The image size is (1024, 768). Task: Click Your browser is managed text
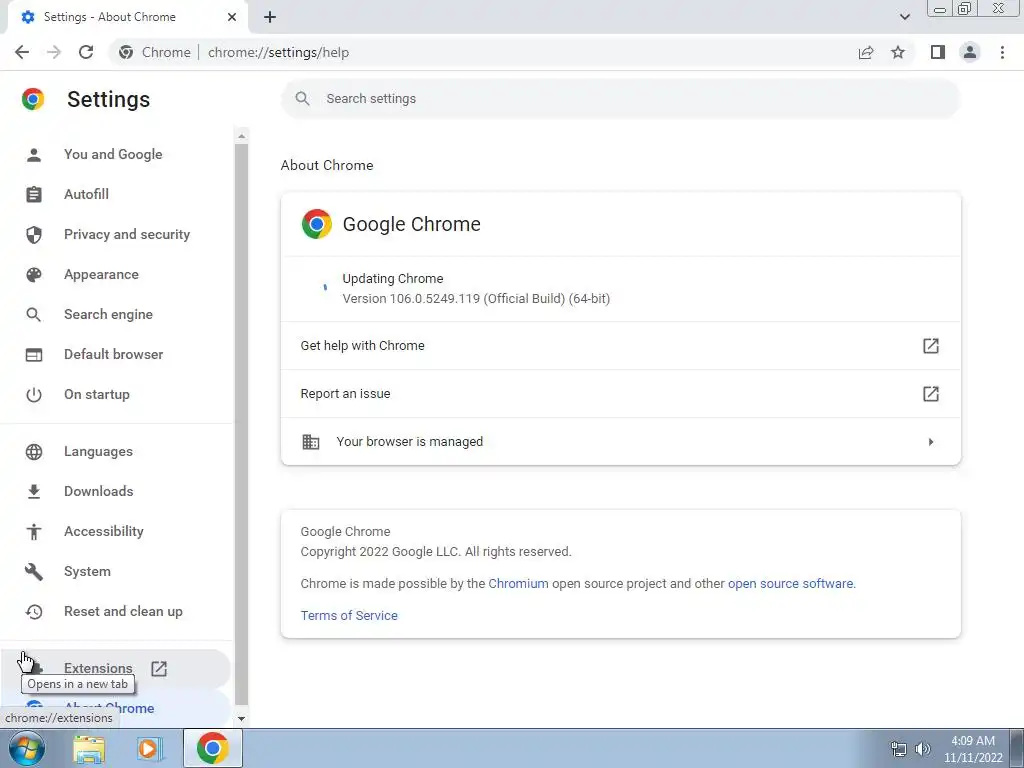pos(409,441)
